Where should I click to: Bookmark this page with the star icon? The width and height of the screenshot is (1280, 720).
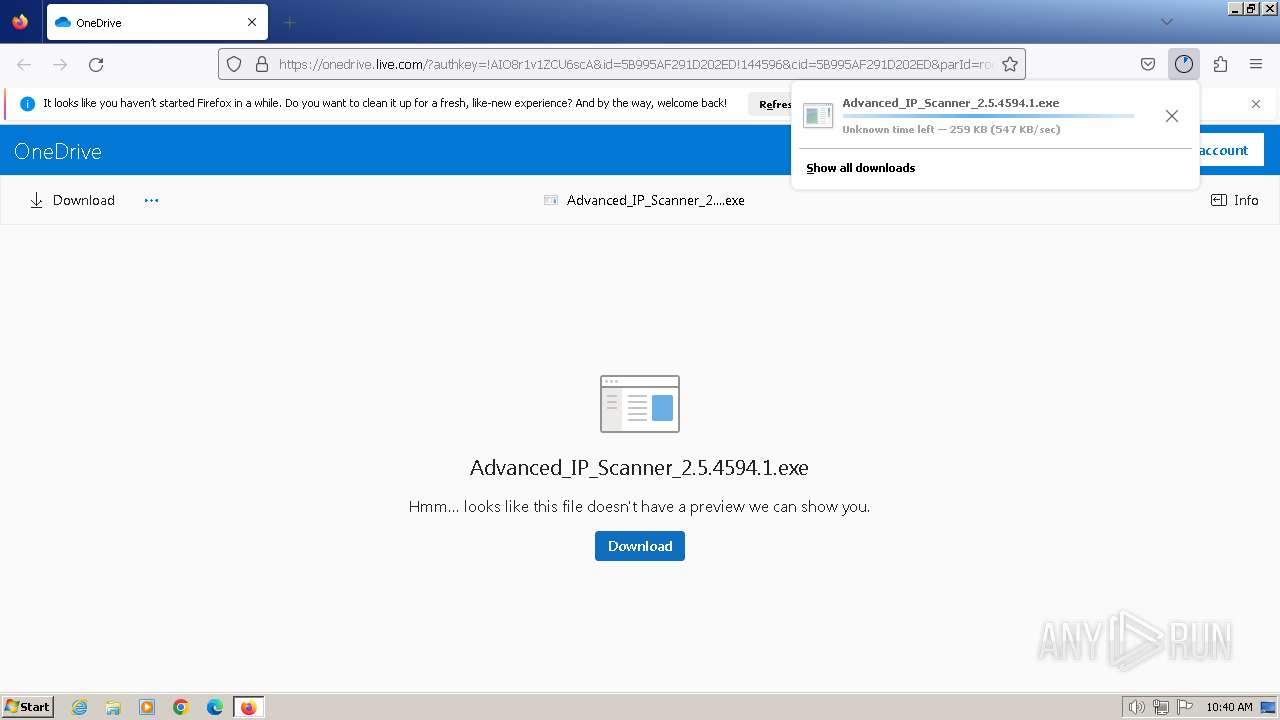pos(1010,64)
